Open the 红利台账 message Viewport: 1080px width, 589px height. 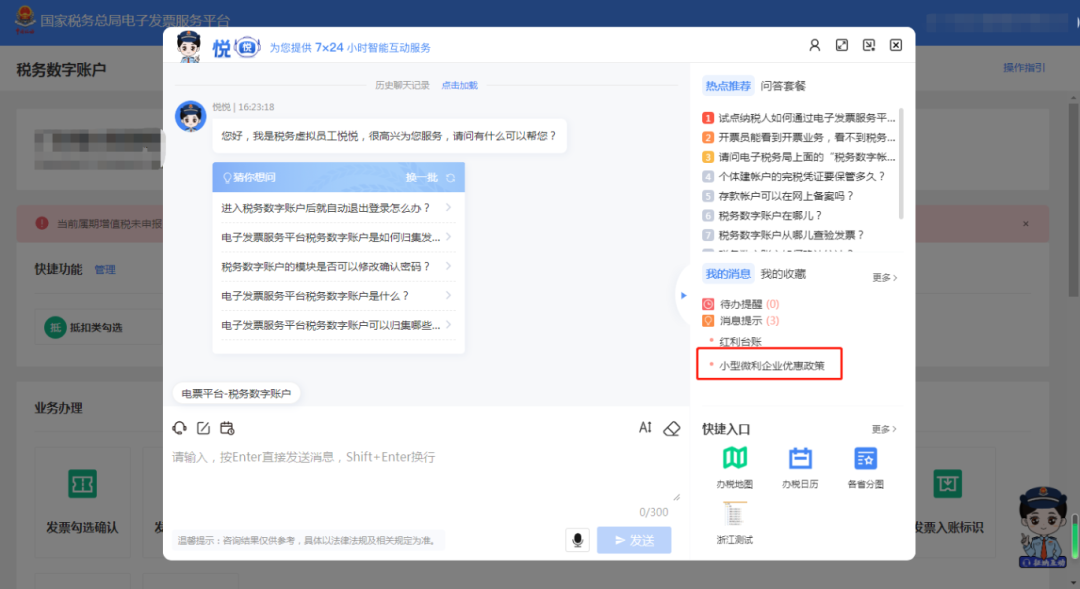740,342
